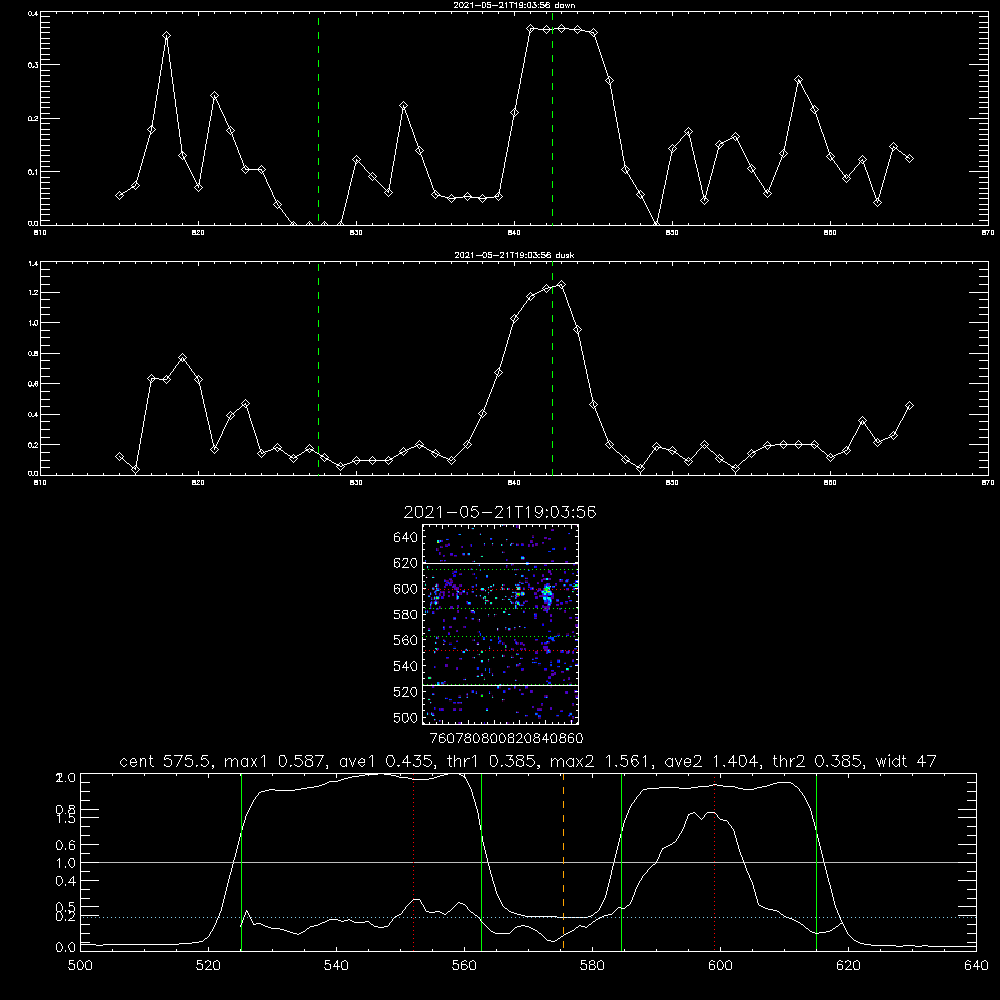Click the red dotted line near 552 in bottom plot
This screenshot has height=1000, width=1000.
point(414,862)
